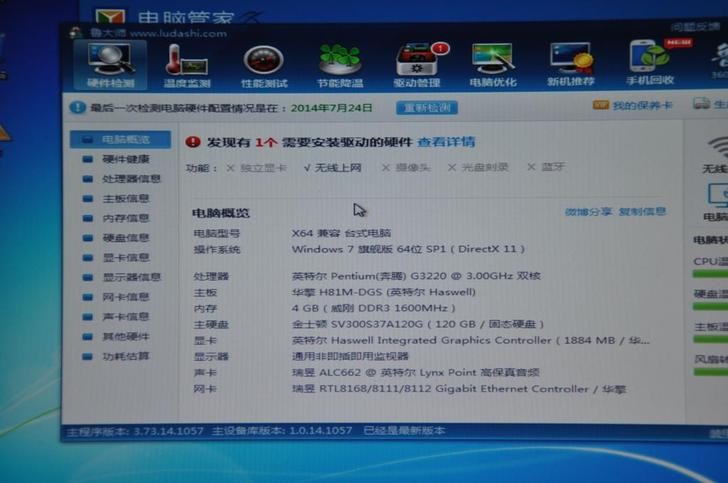Click the 问题反馈 feedback link
The height and width of the screenshot is (483, 728).
coord(695,27)
